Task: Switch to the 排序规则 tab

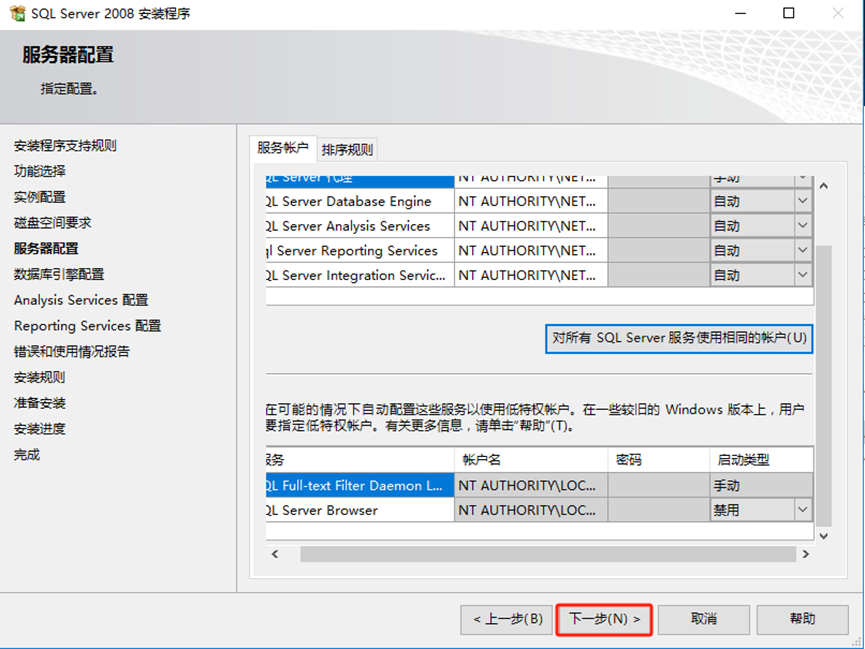Action: (347, 150)
